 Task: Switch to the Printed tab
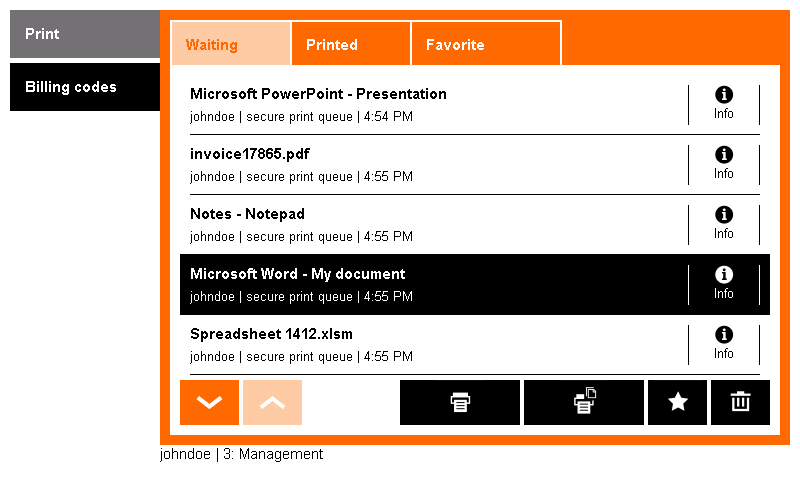tap(351, 44)
